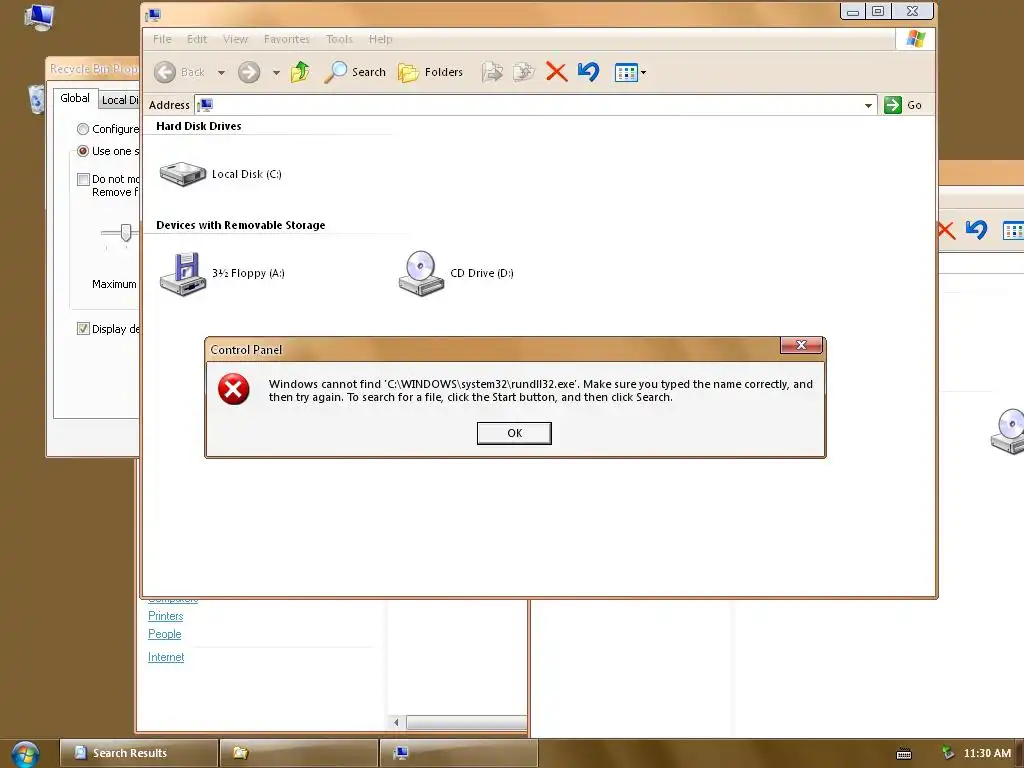Click the window title bar computer icon
This screenshot has width=1024, height=768.
(153, 14)
